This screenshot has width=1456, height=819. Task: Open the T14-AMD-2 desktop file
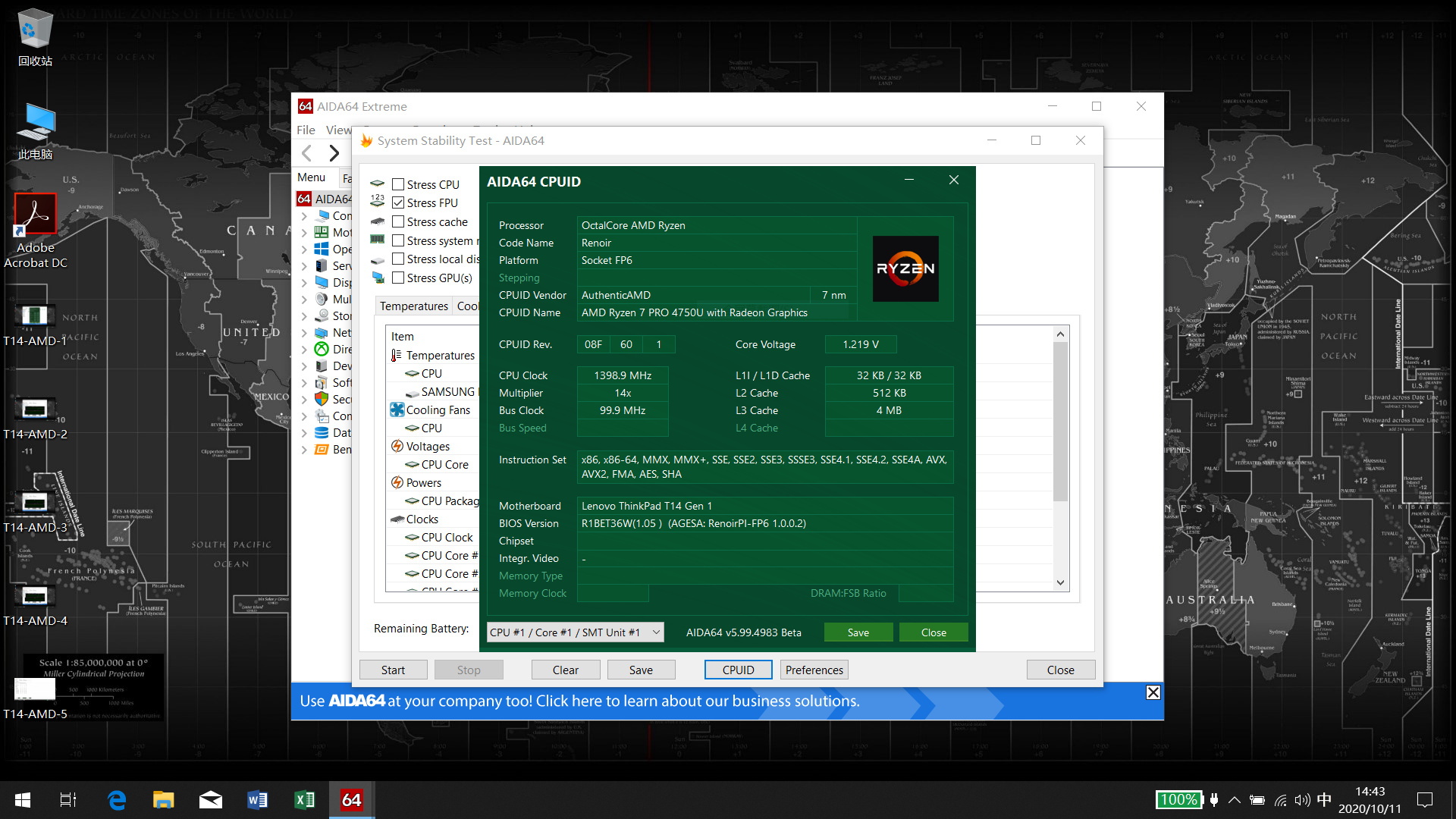[x=35, y=417]
